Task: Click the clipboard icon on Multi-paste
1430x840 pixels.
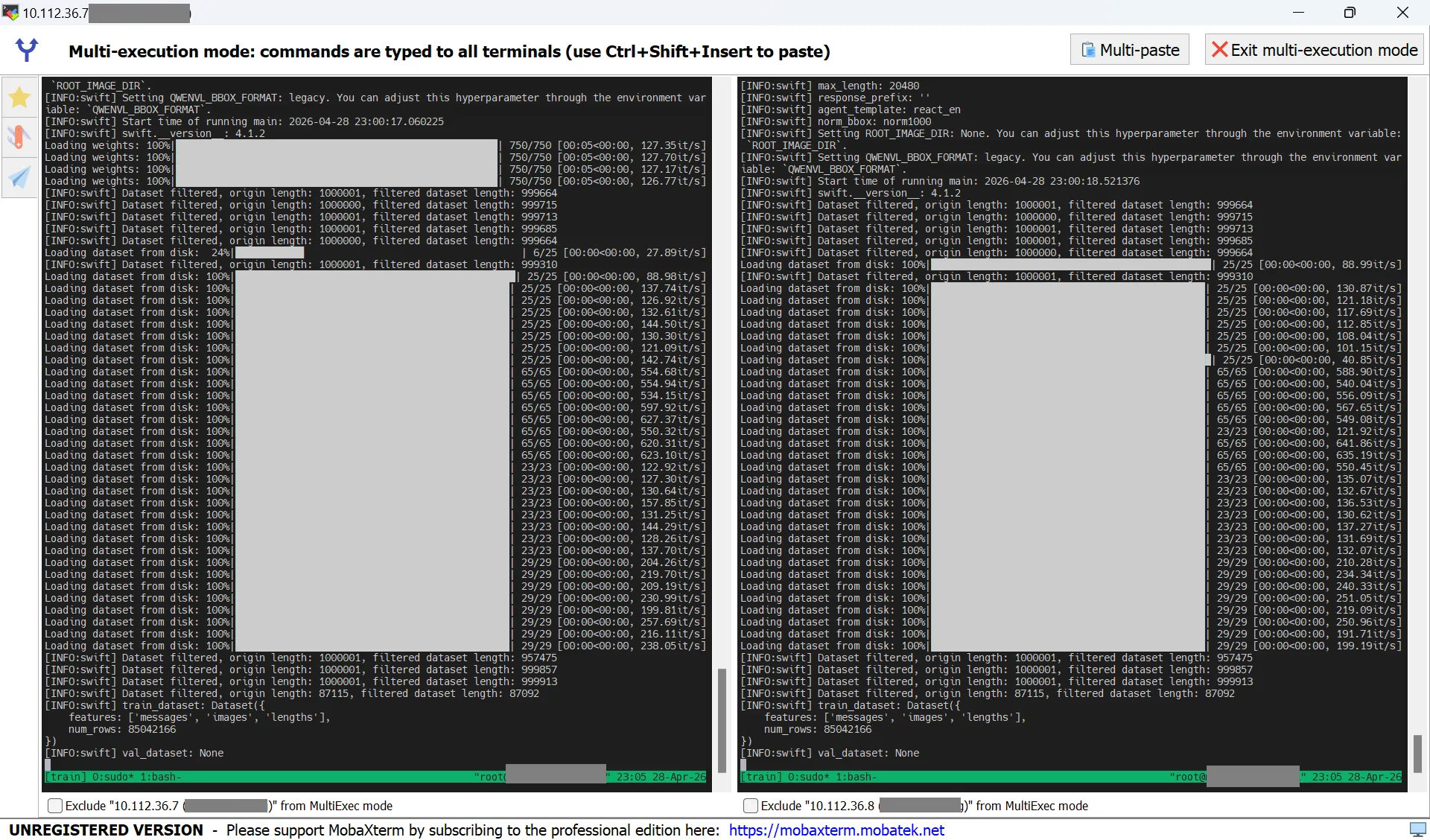Action: point(1088,50)
